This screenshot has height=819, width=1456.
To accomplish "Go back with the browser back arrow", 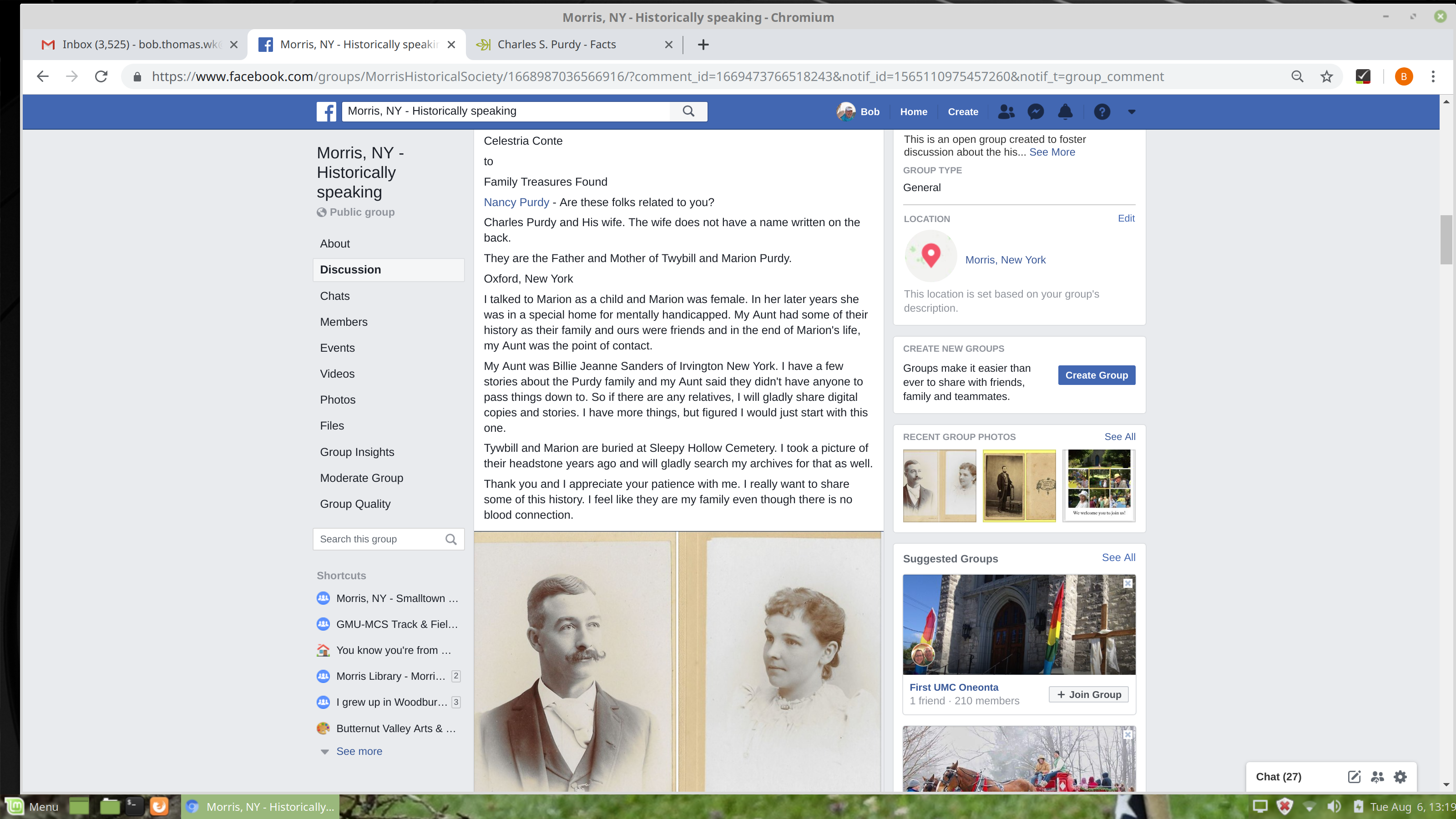I will click(x=42, y=76).
